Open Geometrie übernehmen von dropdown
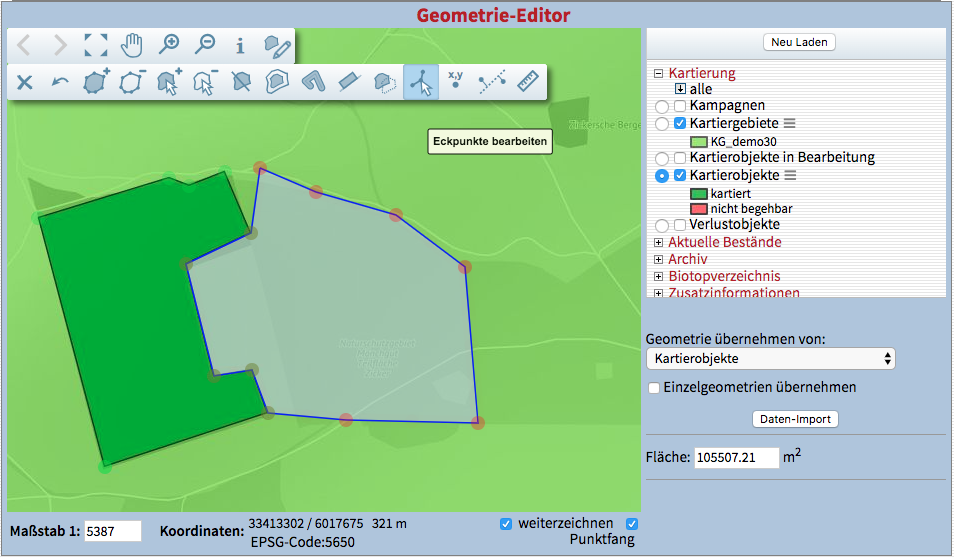Viewport: 954px width, 559px height. pyautogui.click(x=770, y=358)
